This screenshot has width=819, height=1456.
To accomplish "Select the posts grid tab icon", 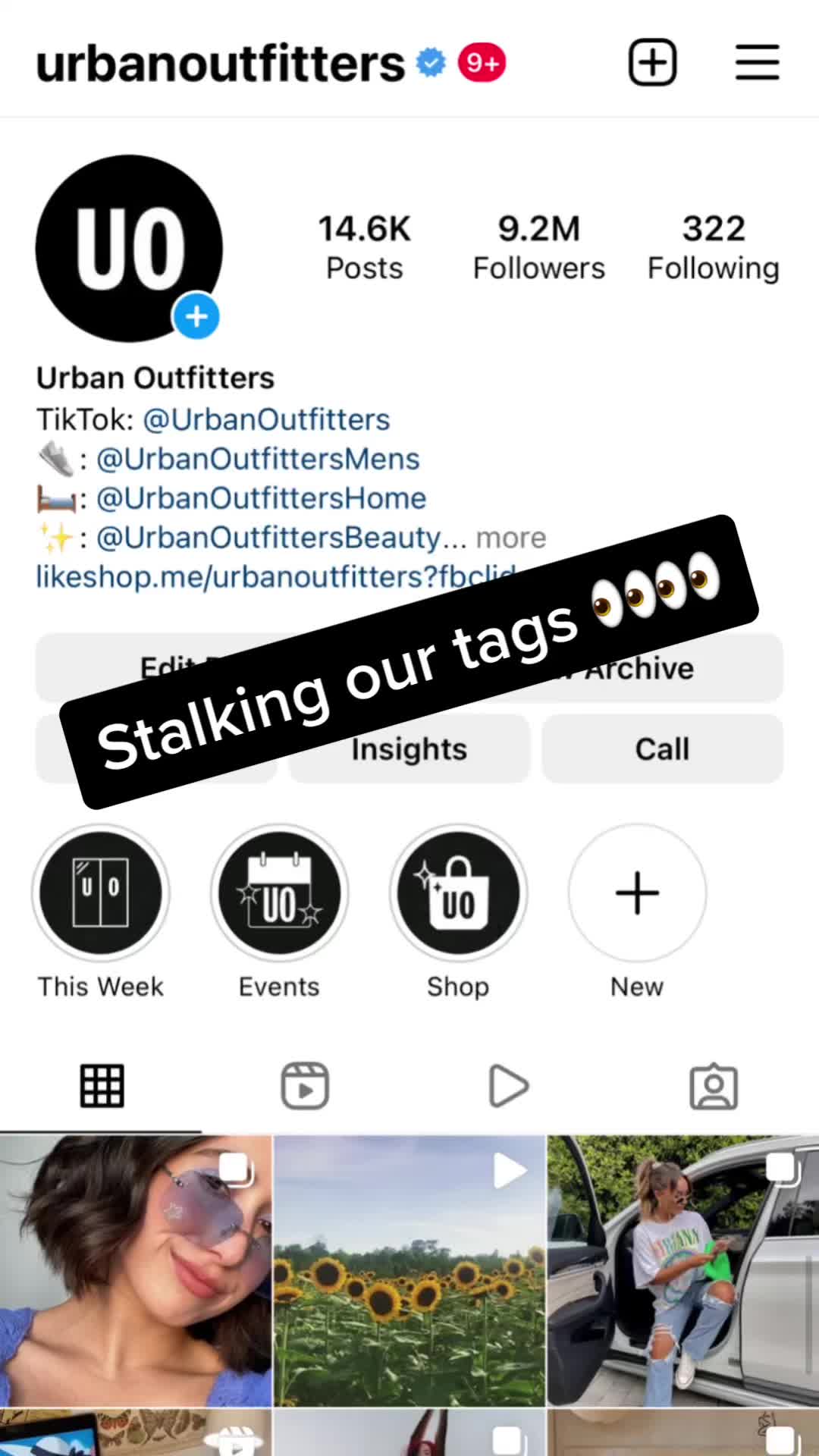I will (102, 1086).
